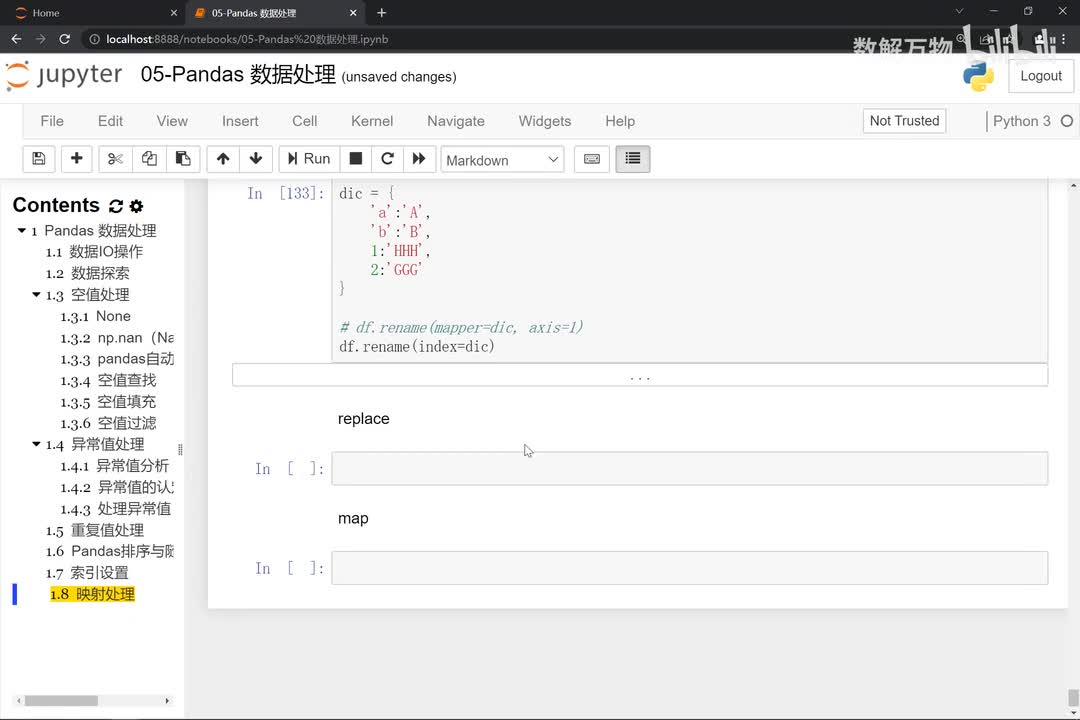Click the Not Trusted button
This screenshot has height=720, width=1080.
[904, 121]
